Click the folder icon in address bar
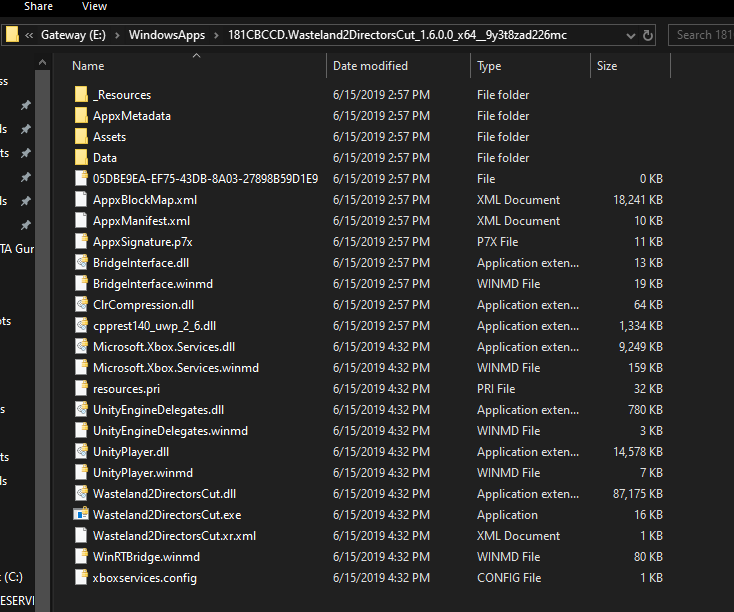The width and height of the screenshot is (734, 612). point(12,35)
